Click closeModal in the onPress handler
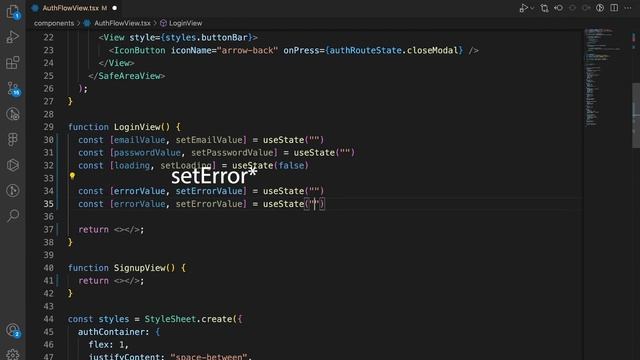Image resolution: width=640 pixels, height=360 pixels. pyautogui.click(x=432, y=50)
